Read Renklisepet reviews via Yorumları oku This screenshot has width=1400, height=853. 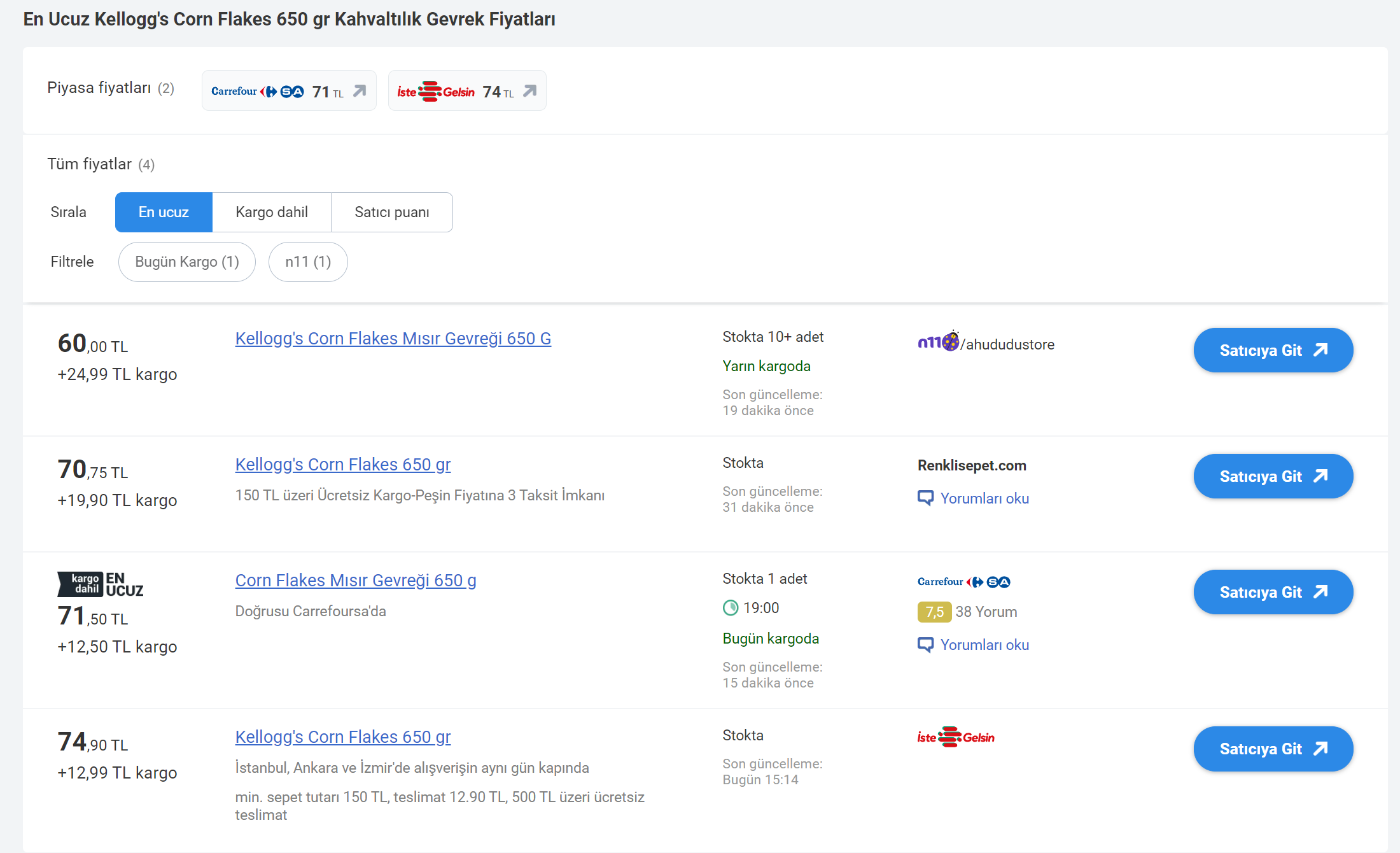(x=984, y=498)
